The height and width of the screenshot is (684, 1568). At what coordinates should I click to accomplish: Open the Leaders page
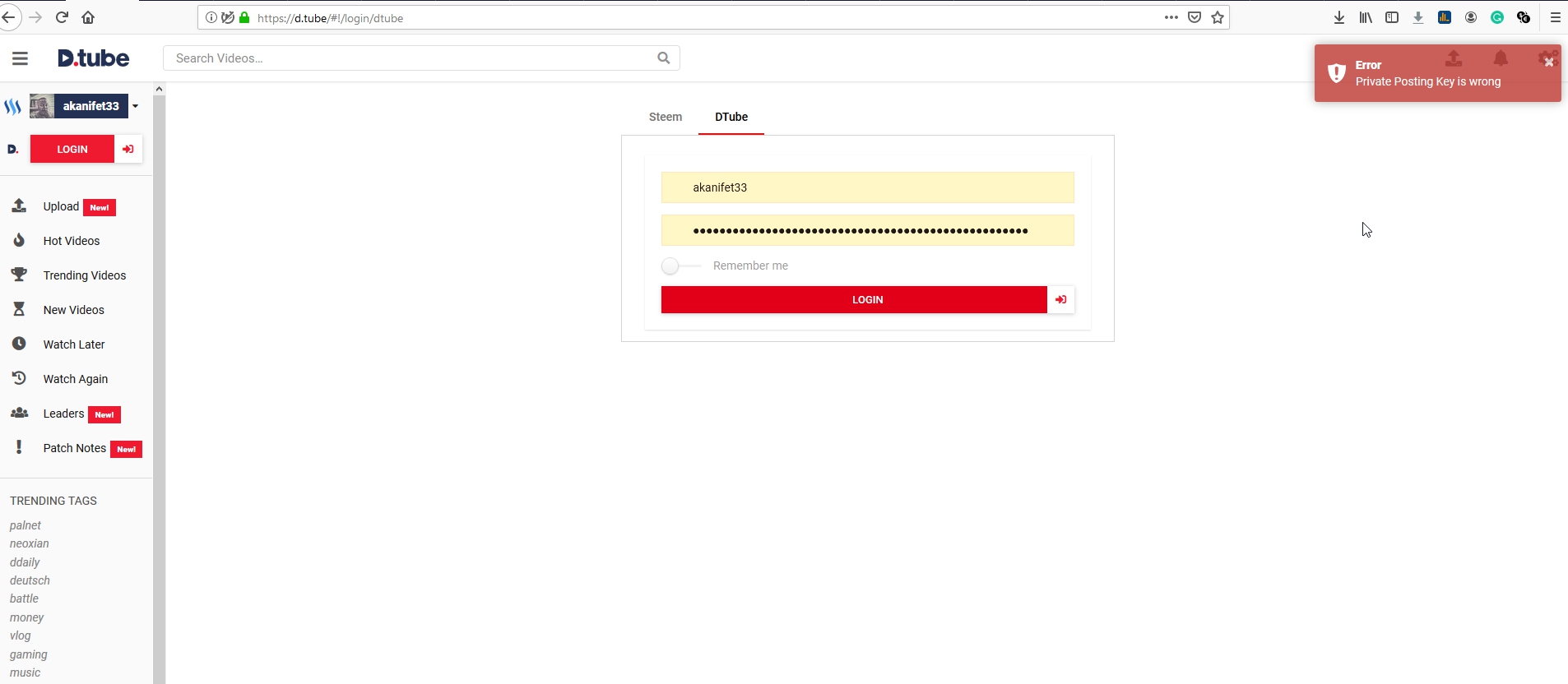coord(64,414)
